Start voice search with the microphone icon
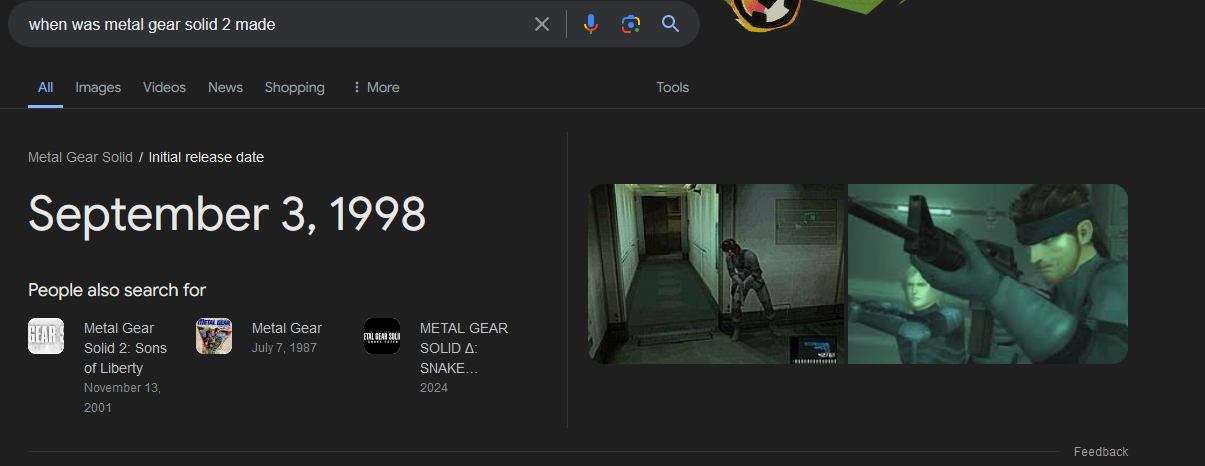1205x466 pixels. pyautogui.click(x=591, y=24)
